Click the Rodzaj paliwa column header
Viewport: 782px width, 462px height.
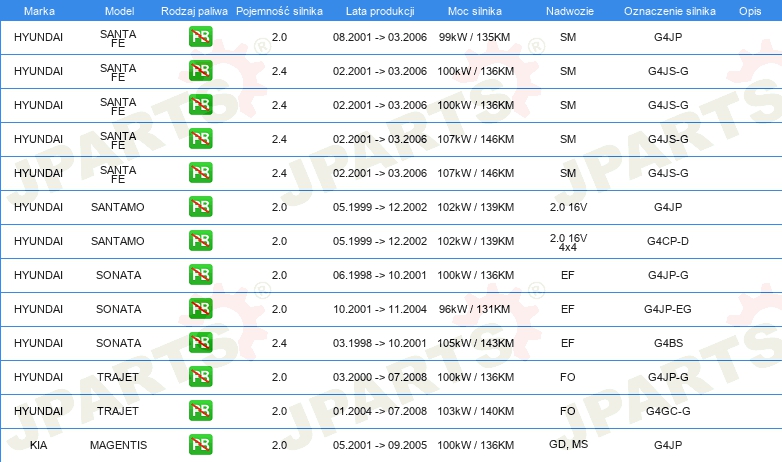(194, 11)
